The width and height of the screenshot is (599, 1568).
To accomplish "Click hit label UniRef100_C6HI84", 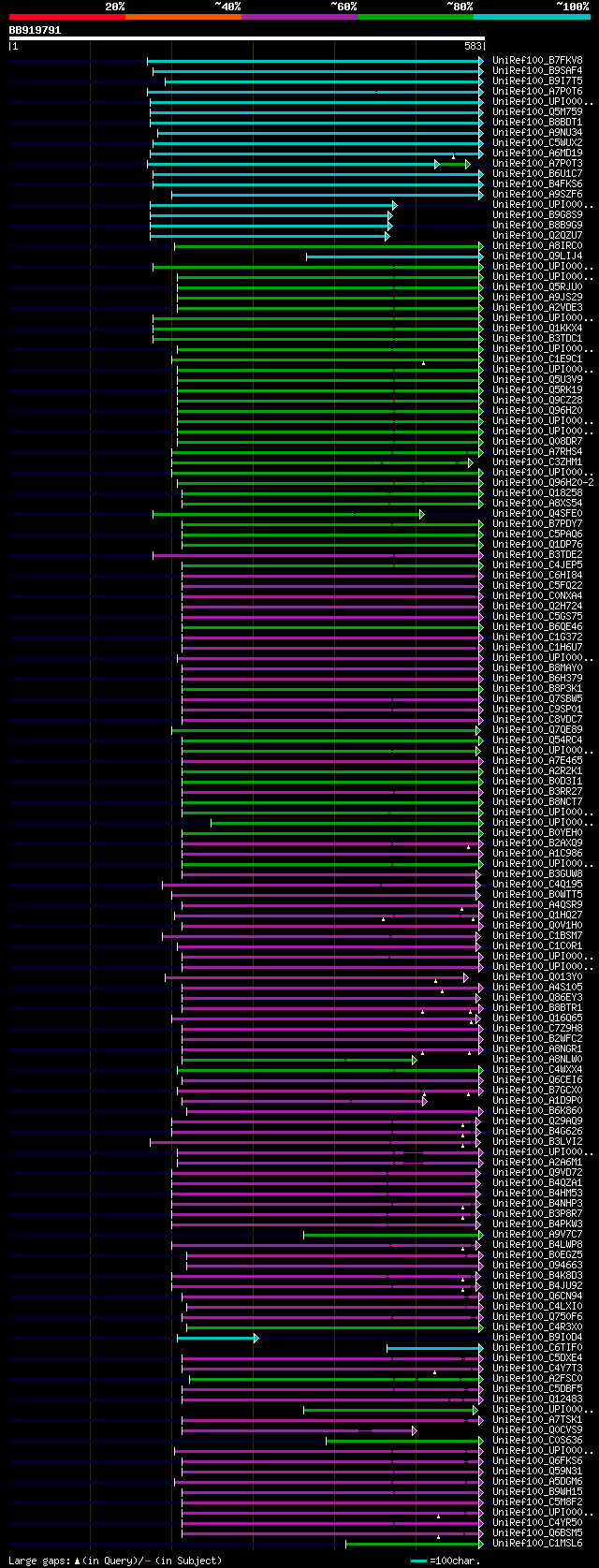I will [537, 575].
